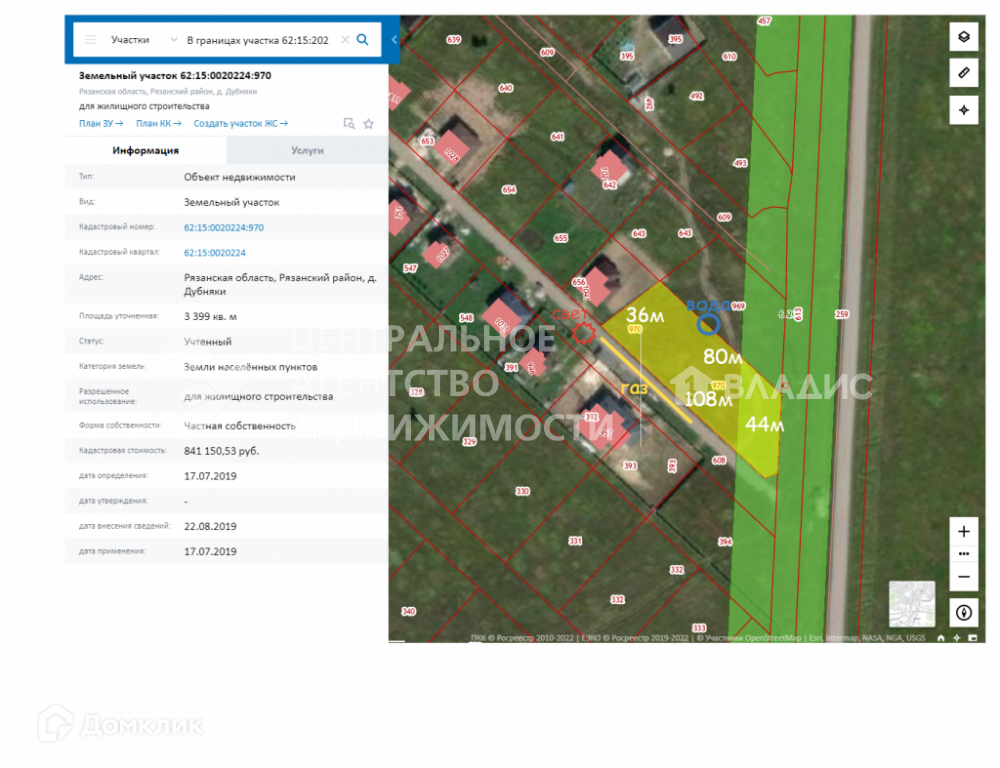Click the crosshair icon in map footer
Screen dimensions: 1000x768
pos(956,638)
